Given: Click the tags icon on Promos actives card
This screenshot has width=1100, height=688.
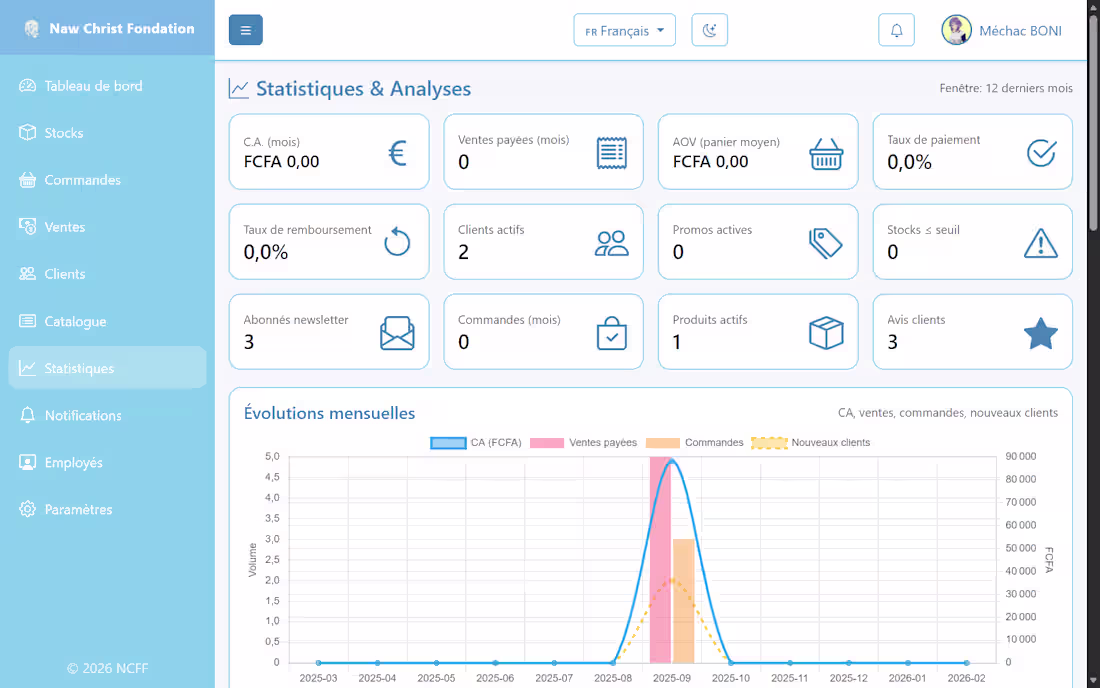Looking at the screenshot, I should tap(826, 243).
